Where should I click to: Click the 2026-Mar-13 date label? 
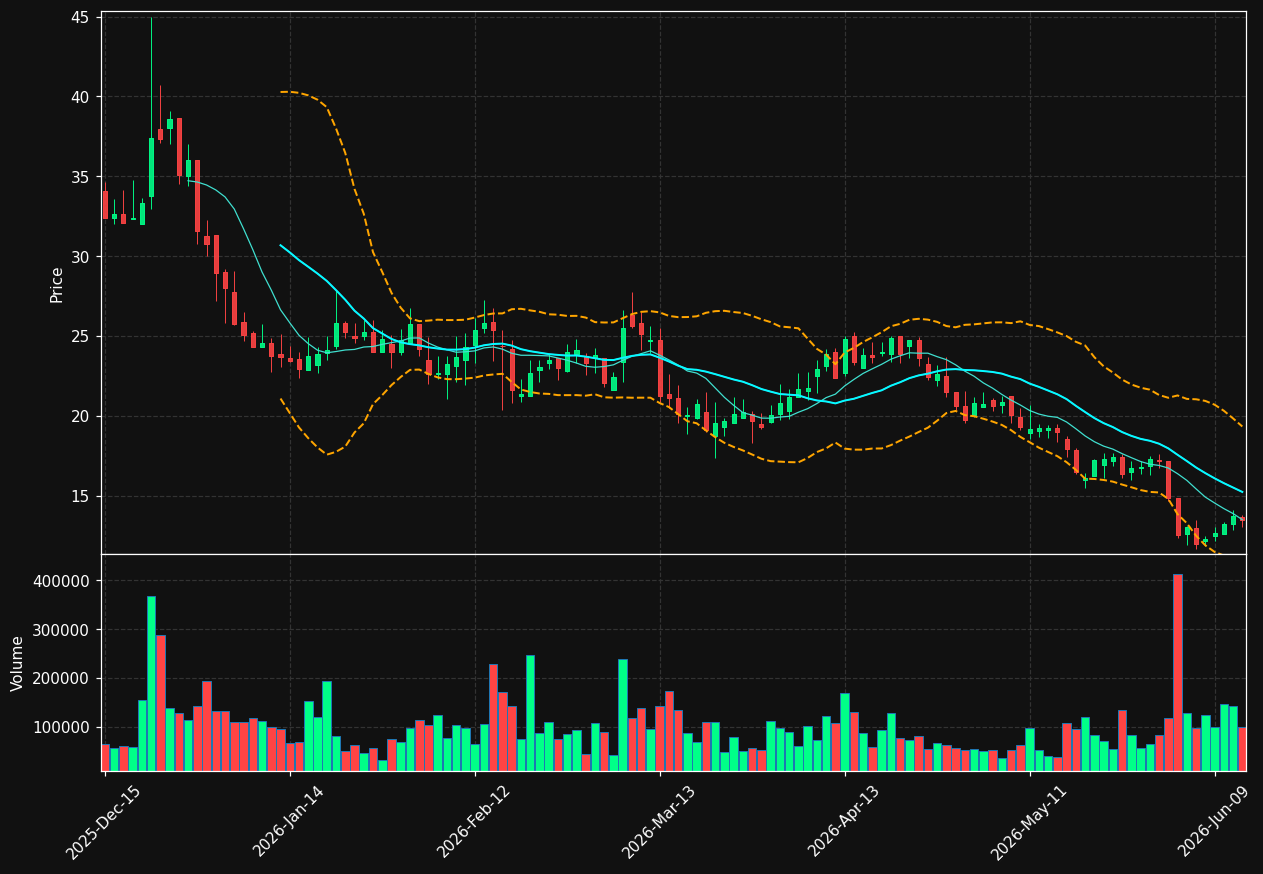[x=659, y=822]
